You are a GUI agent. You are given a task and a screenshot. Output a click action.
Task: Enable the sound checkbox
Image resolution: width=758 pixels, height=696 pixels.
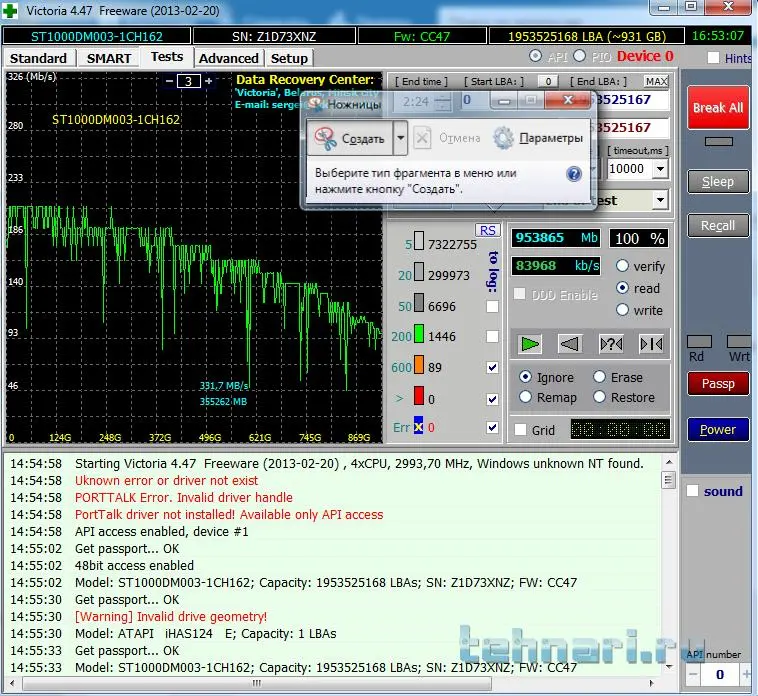click(x=692, y=491)
